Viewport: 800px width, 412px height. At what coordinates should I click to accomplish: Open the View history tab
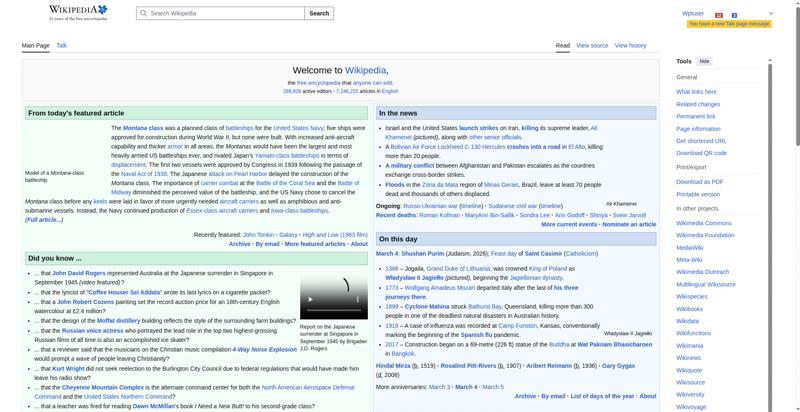tap(630, 45)
